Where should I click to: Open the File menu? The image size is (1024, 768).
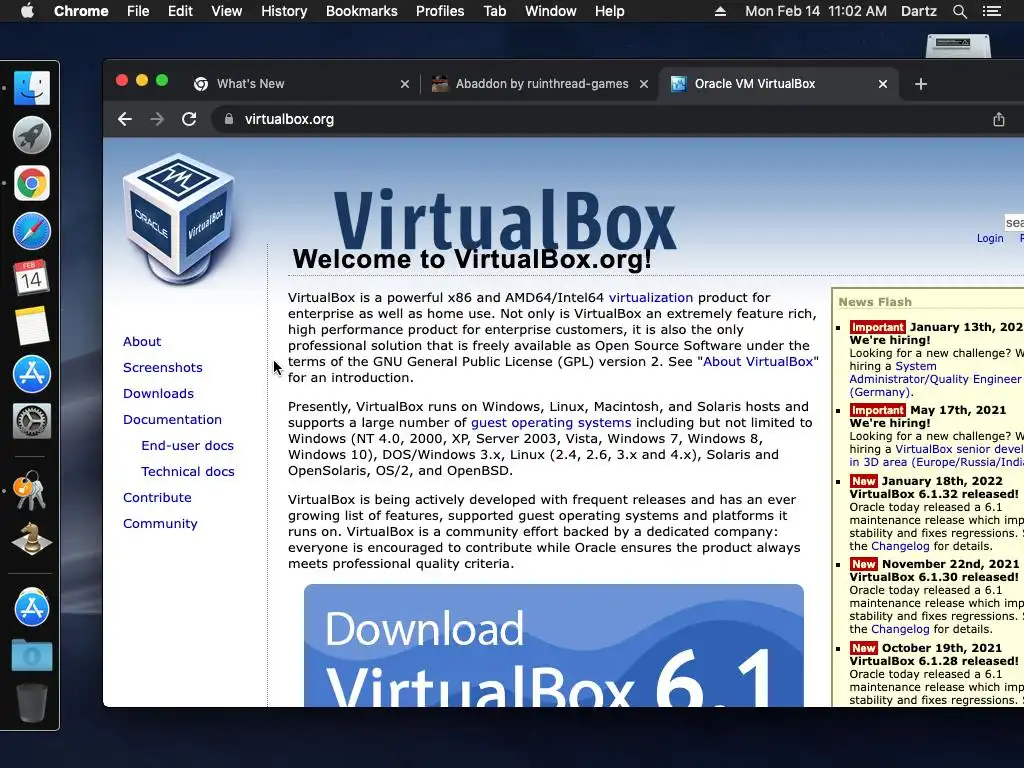click(138, 11)
